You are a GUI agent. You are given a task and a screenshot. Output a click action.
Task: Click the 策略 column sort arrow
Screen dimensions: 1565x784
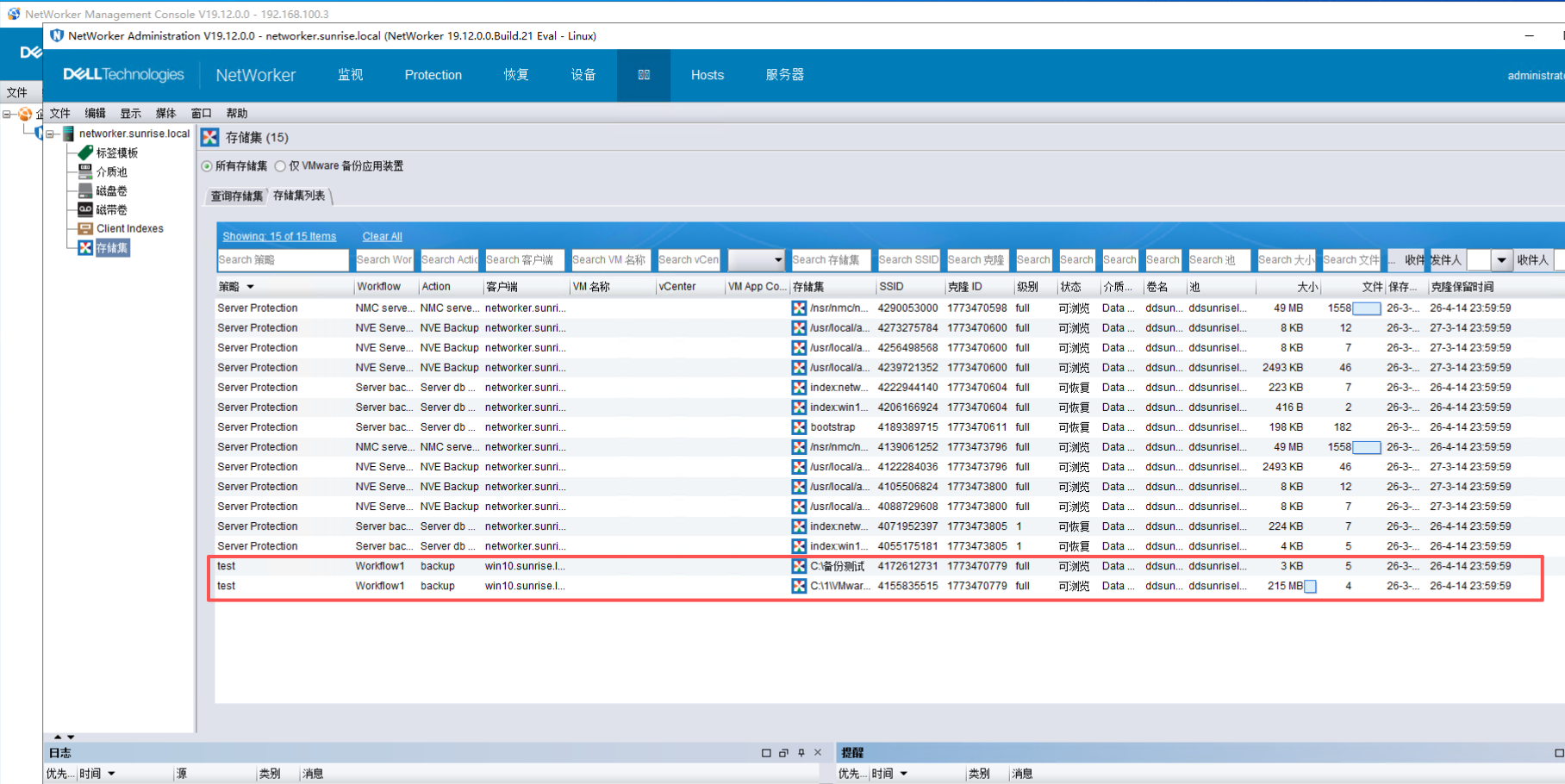coord(251,287)
